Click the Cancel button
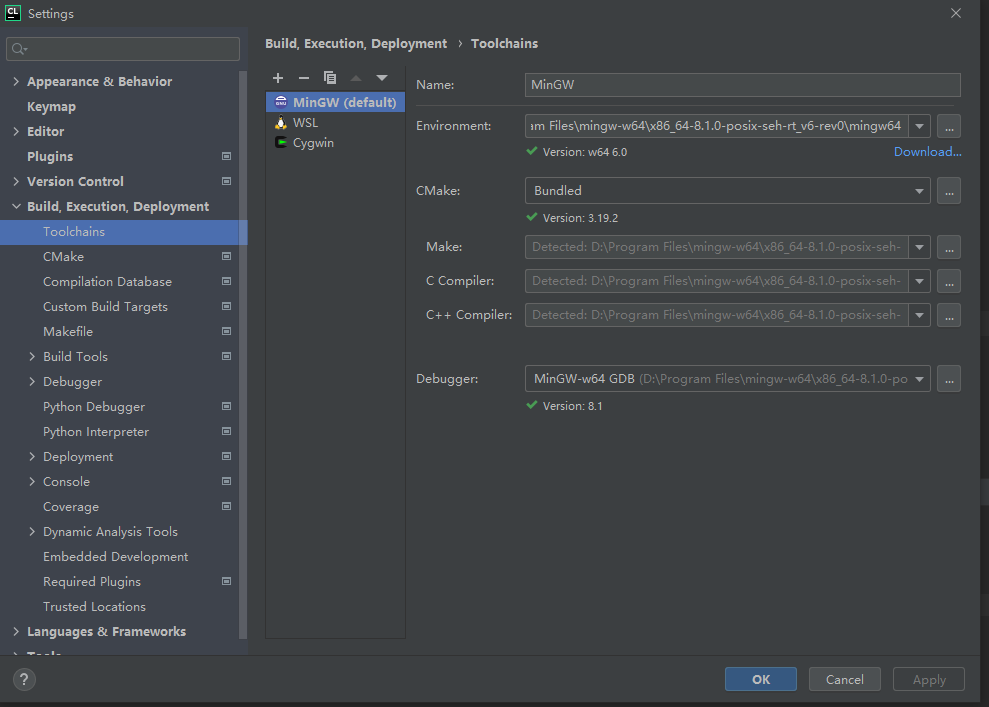 844,679
